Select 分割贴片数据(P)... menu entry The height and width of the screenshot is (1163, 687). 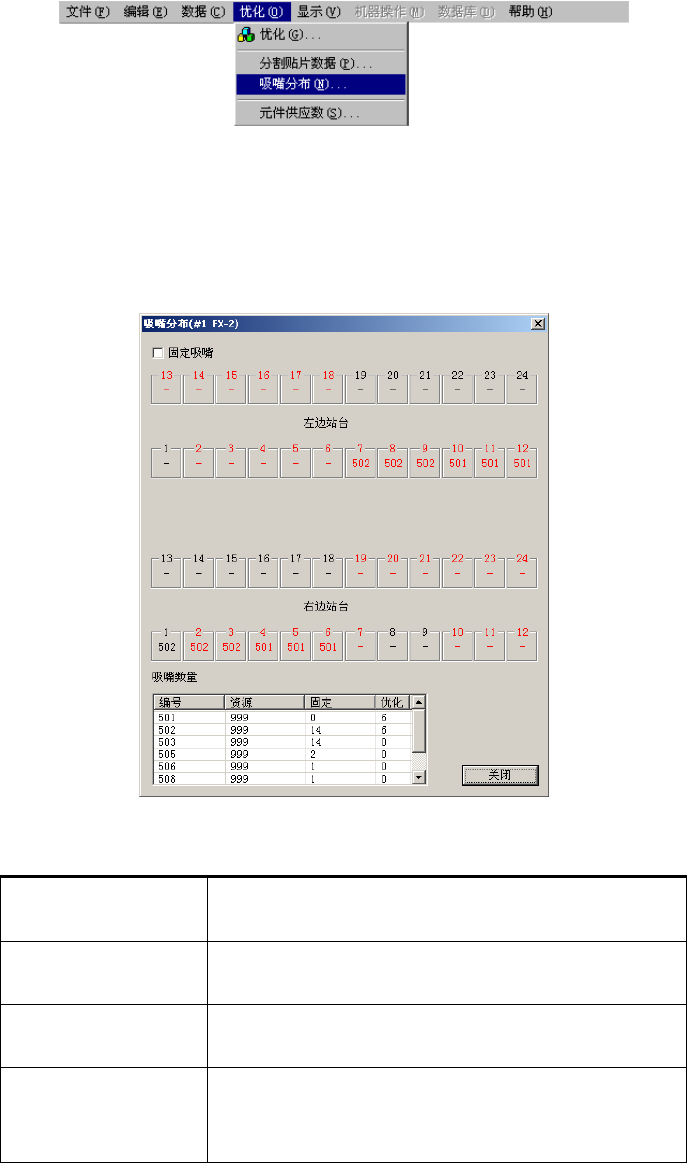[x=321, y=64]
